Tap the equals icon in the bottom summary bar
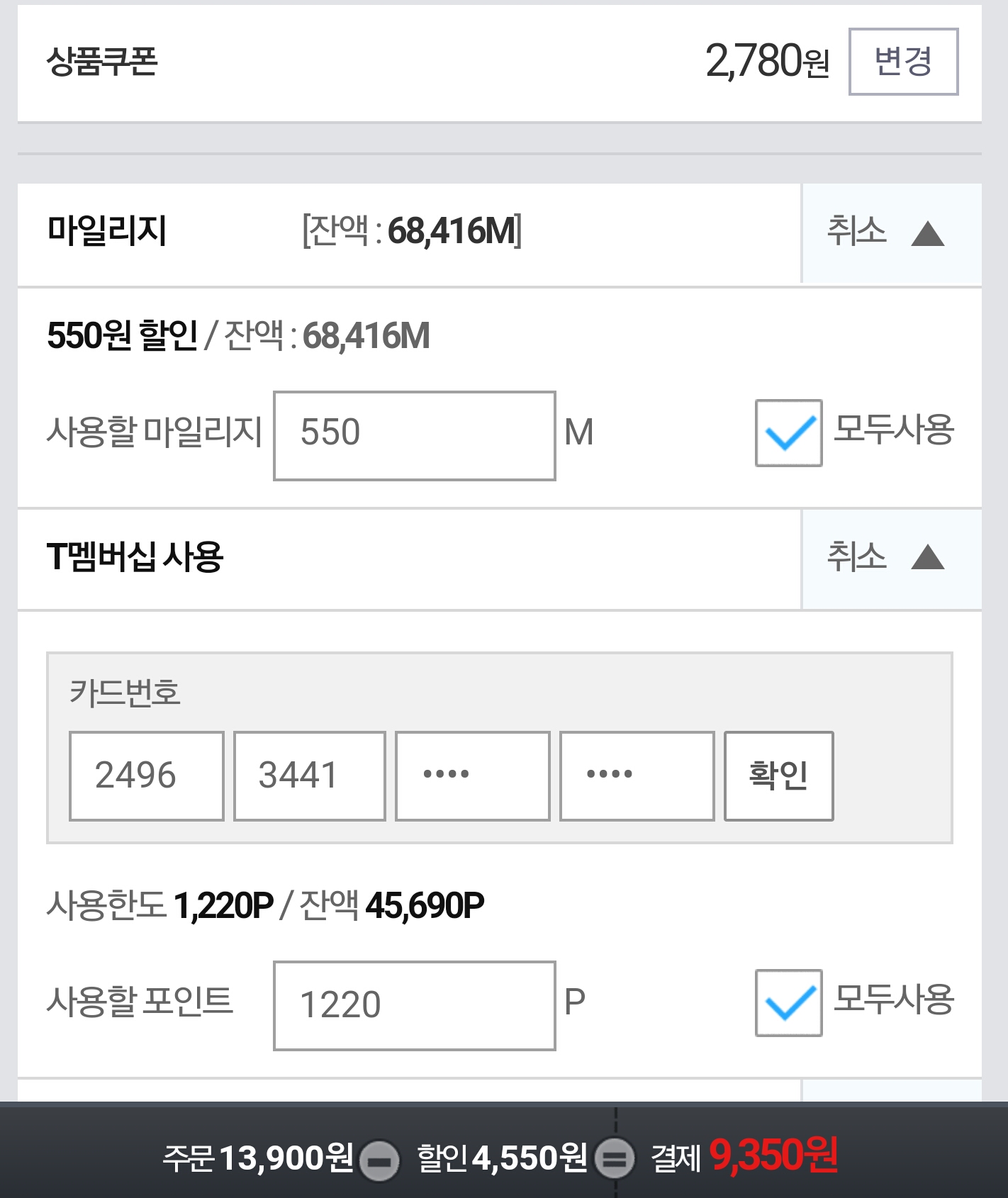The height and width of the screenshot is (1198, 1008). pyautogui.click(x=614, y=1160)
